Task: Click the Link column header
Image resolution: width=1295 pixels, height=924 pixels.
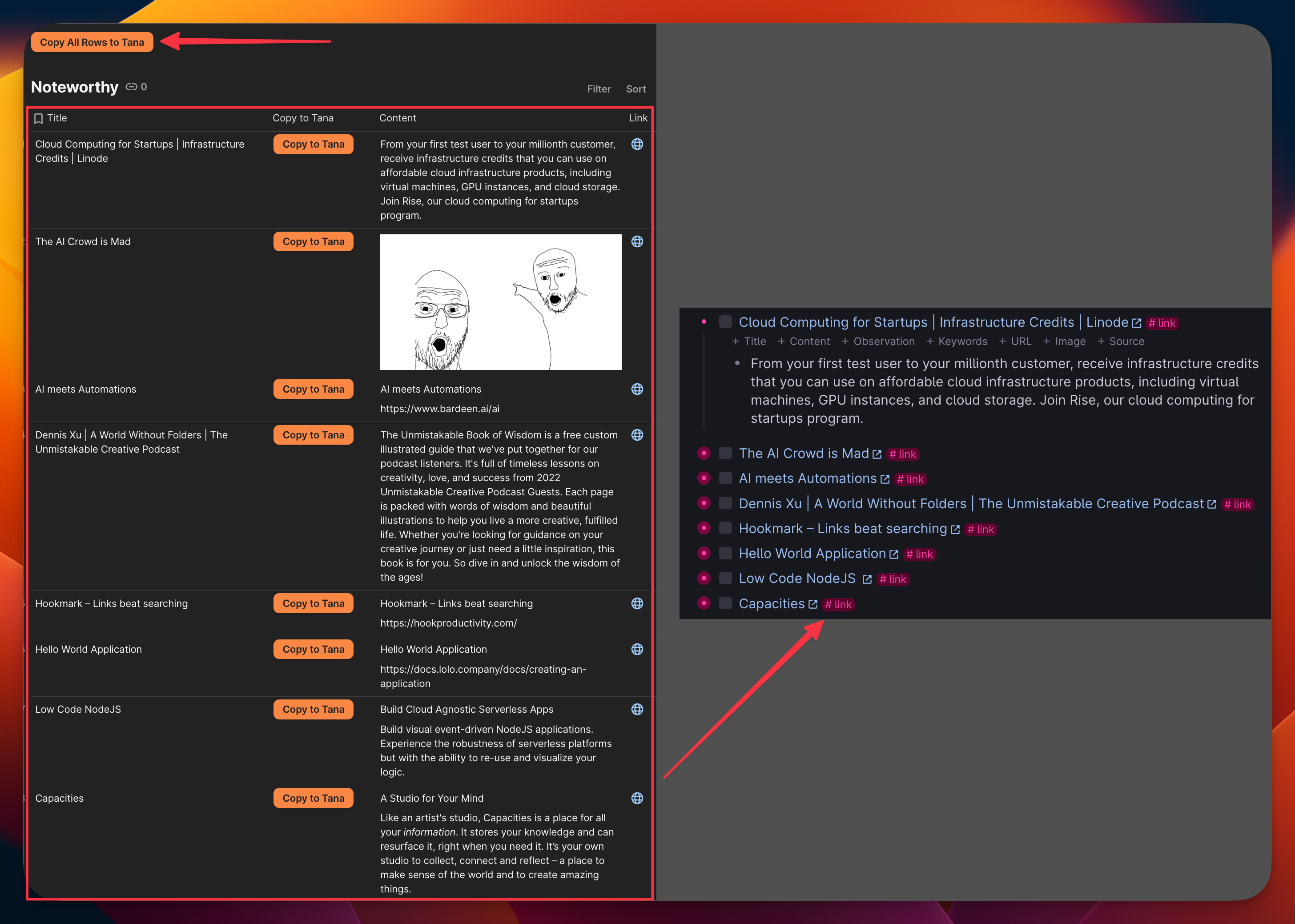Action: pyautogui.click(x=638, y=118)
